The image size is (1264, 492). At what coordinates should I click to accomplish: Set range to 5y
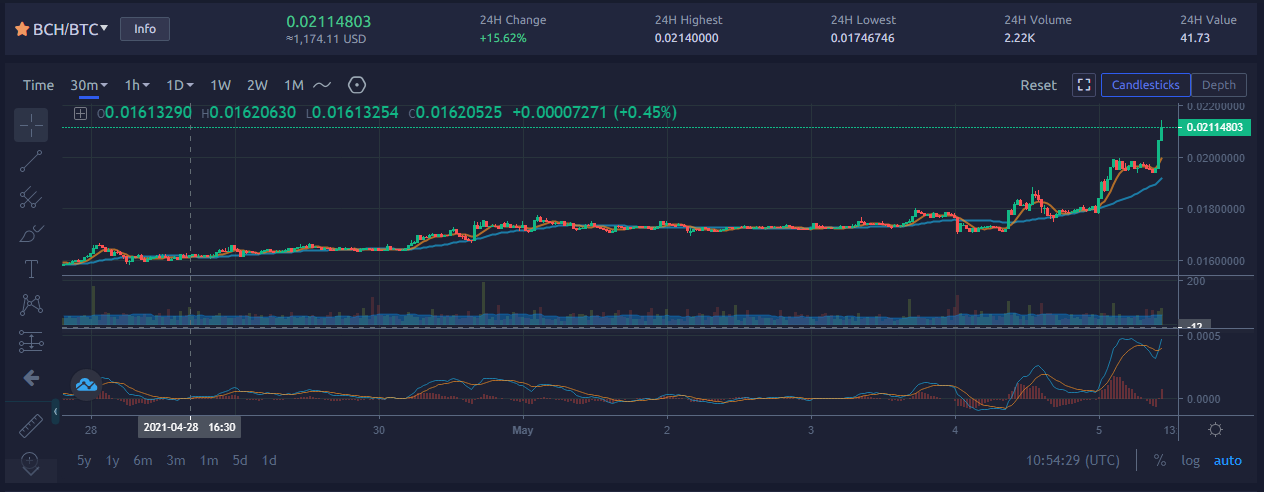[85, 461]
